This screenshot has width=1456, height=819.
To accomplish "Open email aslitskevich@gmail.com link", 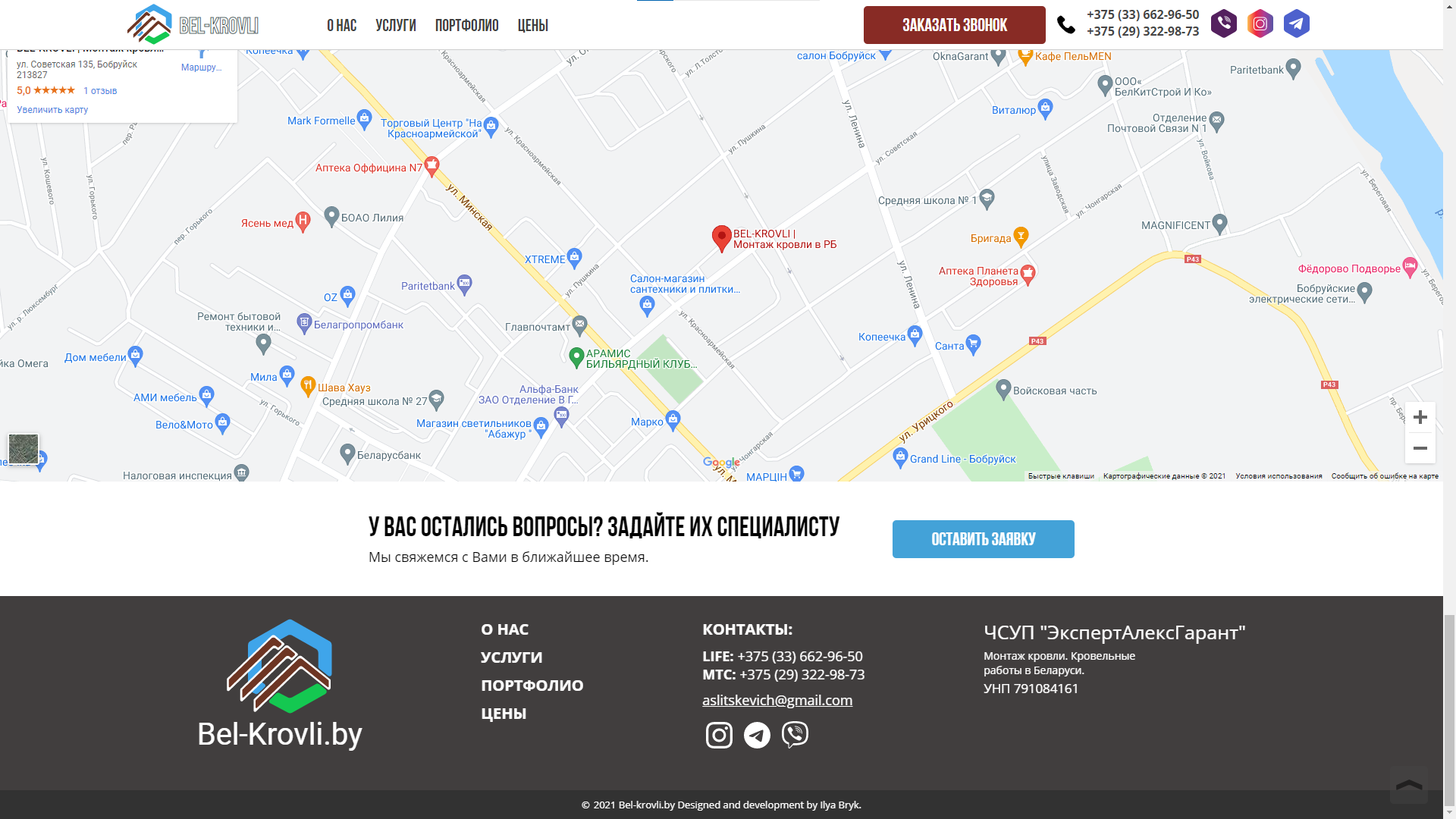I will [777, 700].
